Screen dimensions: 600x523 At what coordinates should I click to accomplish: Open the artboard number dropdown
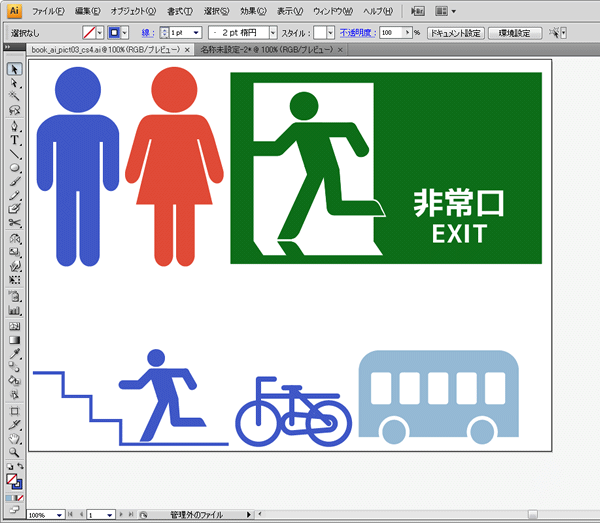pos(109,515)
